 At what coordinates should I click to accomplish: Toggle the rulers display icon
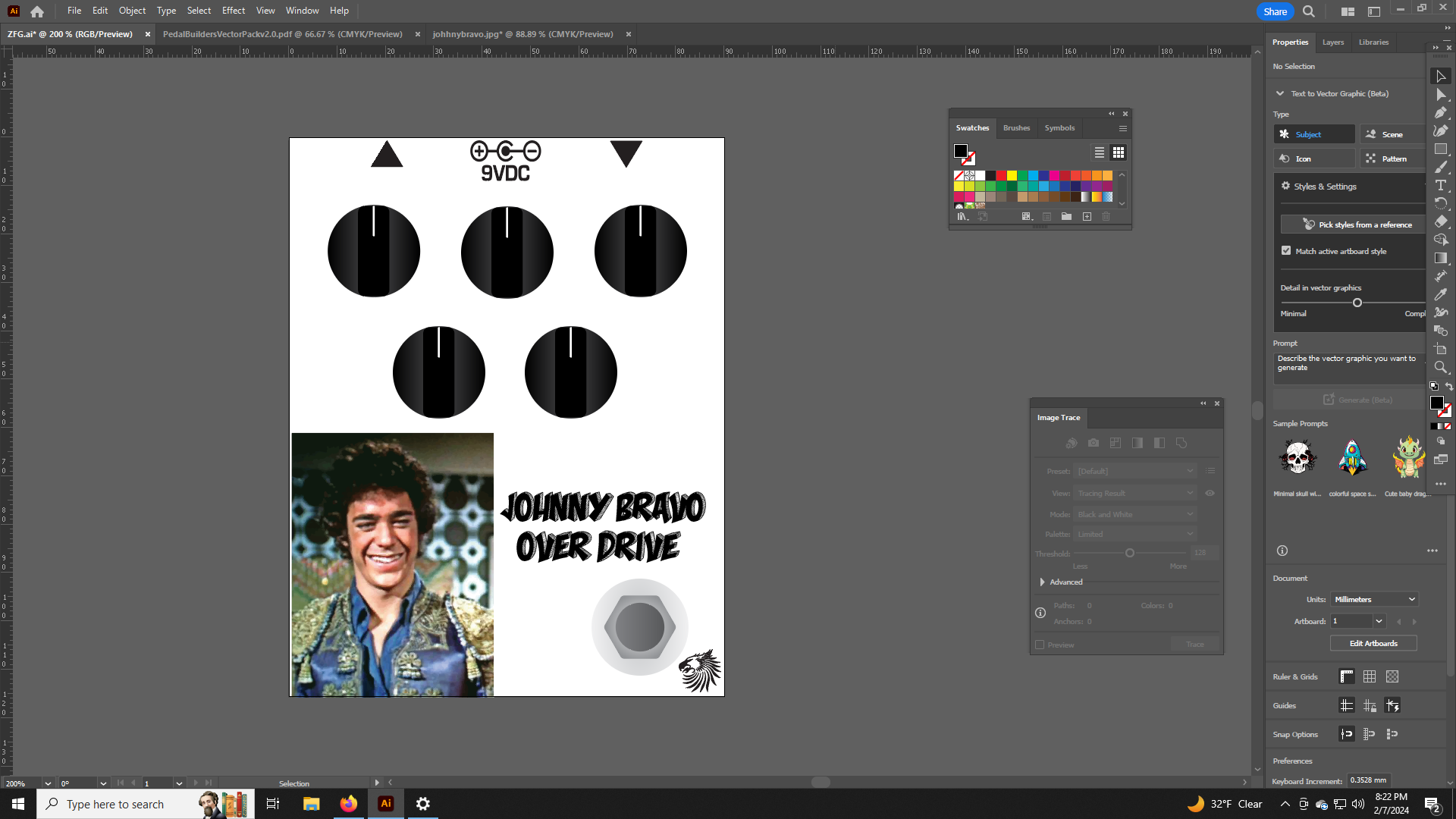tap(1347, 676)
